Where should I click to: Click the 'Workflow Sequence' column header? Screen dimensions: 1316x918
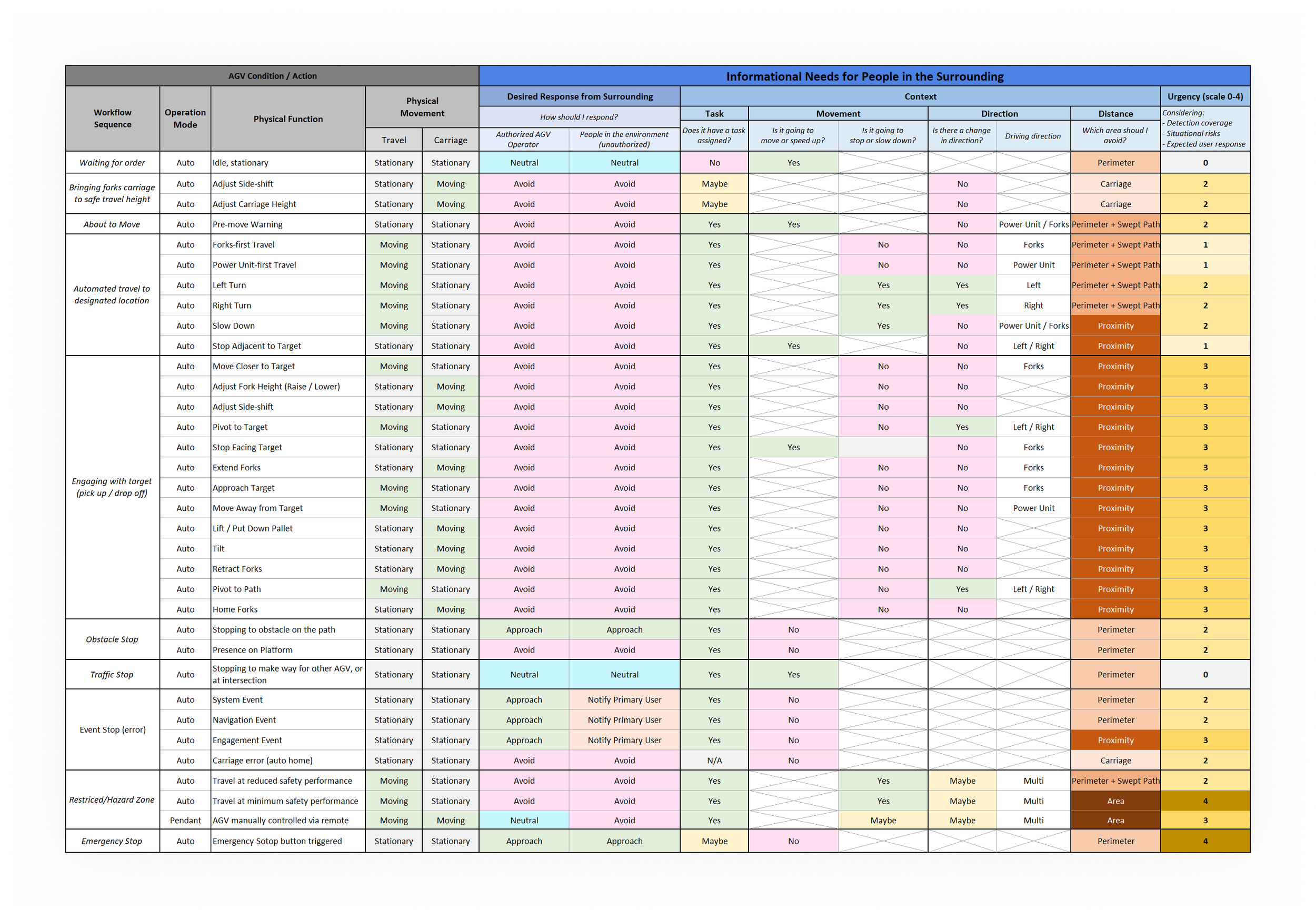coord(112,119)
